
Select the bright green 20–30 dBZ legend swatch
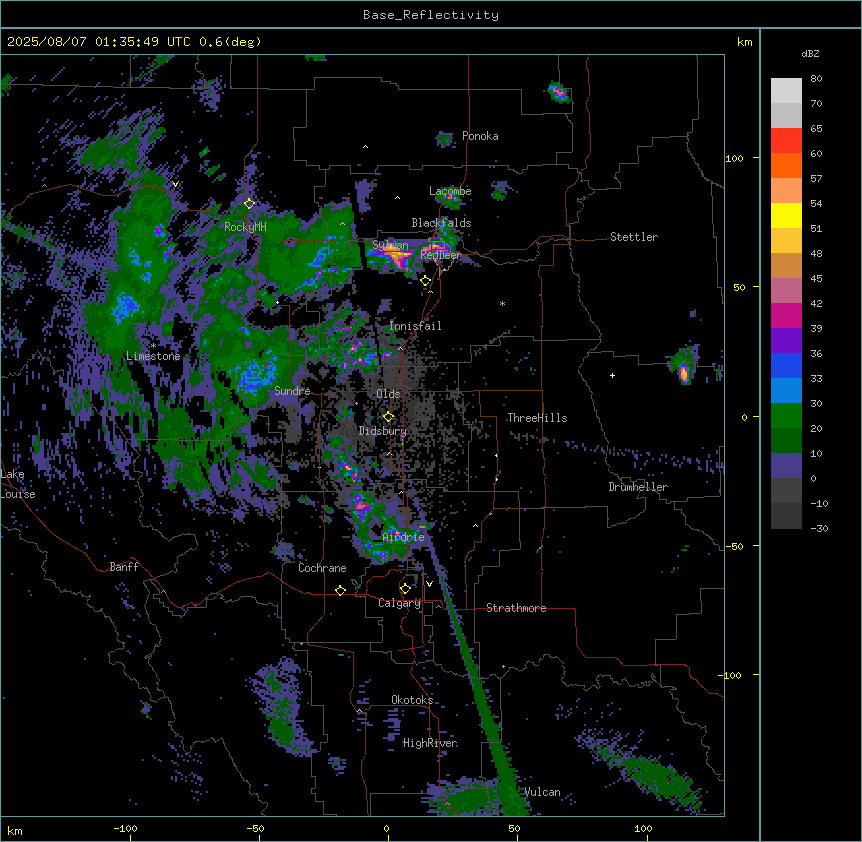786,416
